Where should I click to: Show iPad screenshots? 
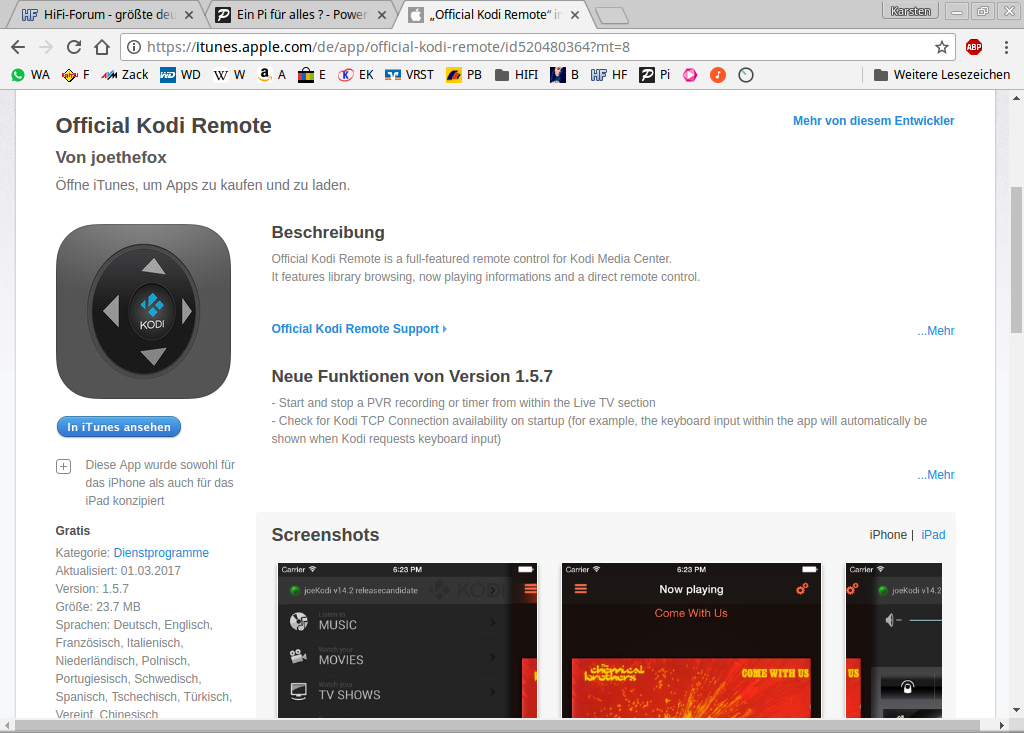click(933, 535)
